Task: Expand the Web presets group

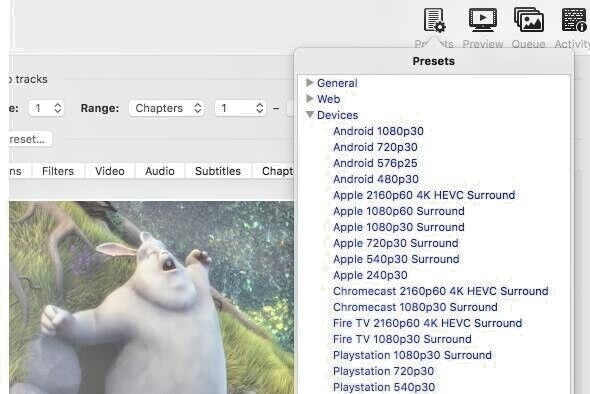Action: (x=310, y=99)
